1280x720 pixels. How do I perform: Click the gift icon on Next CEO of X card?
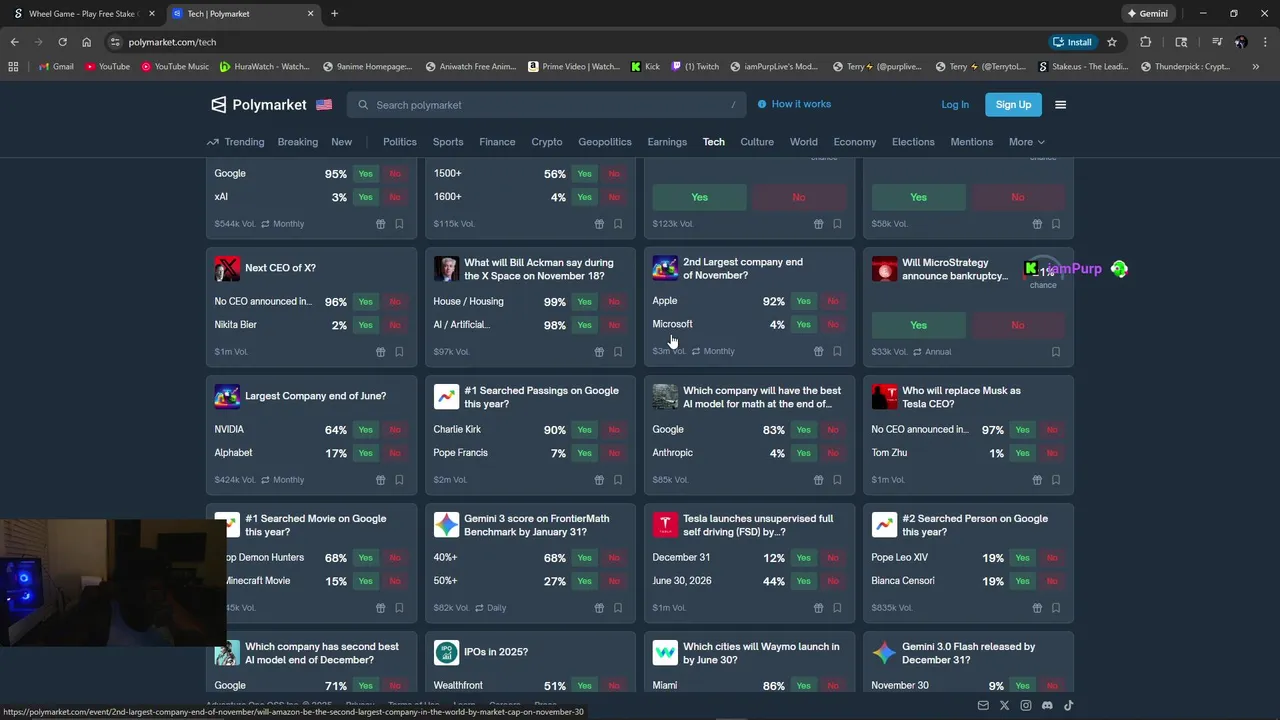(x=380, y=352)
